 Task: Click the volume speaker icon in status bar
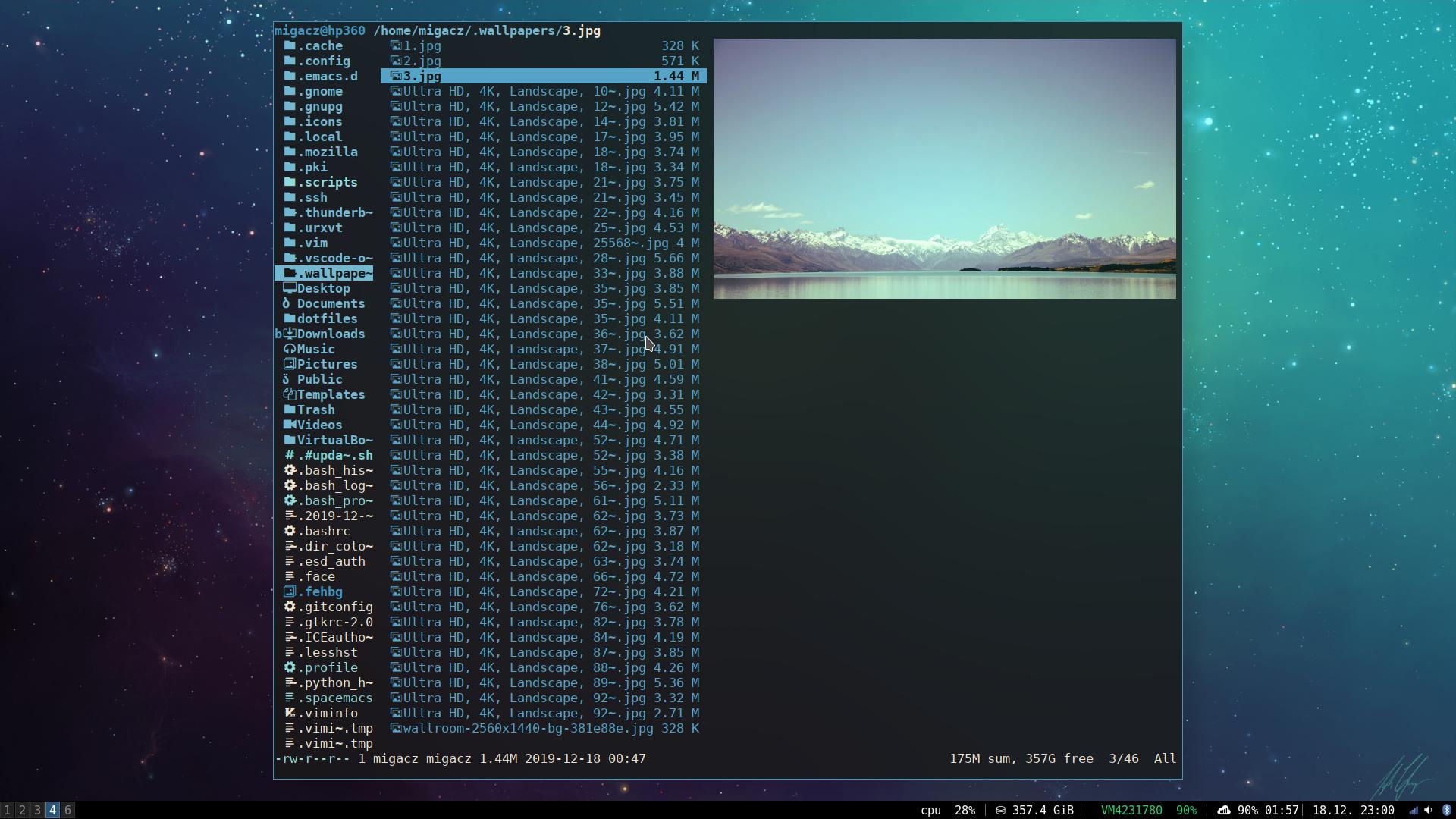[1428, 810]
